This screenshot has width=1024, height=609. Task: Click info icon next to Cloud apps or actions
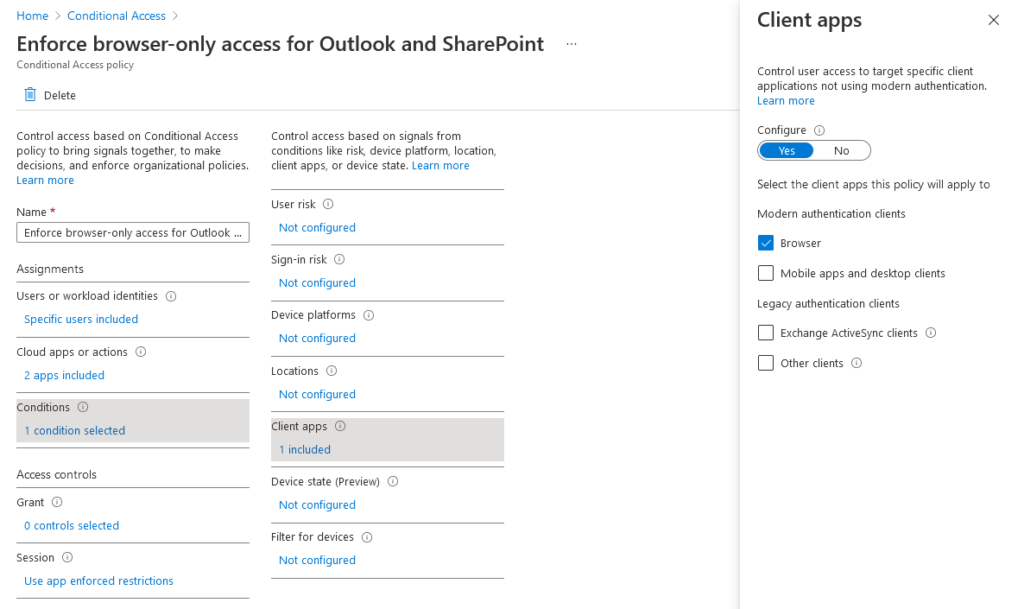coord(140,352)
